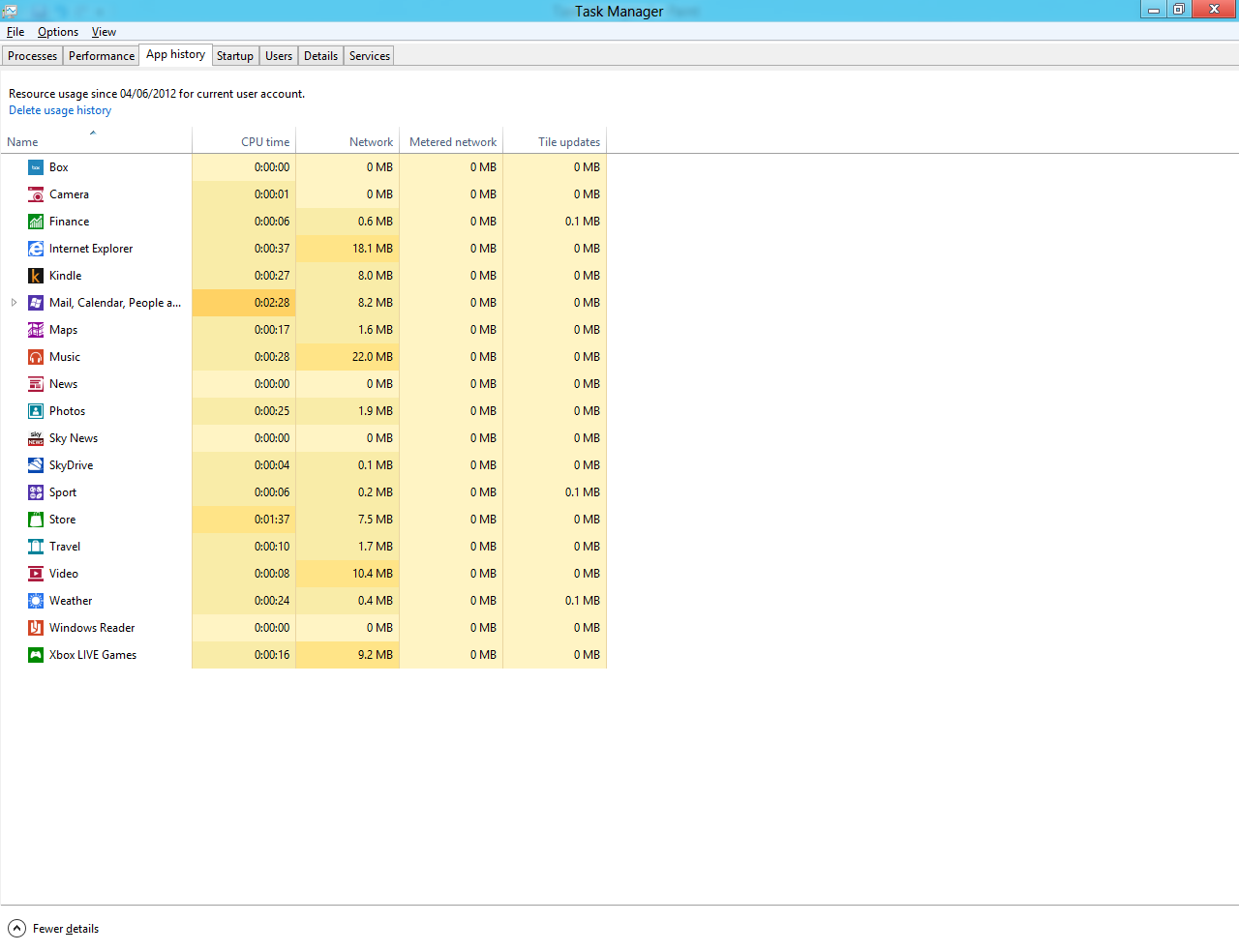Screen dimensions: 1239x952
Task: Click the Sport app icon
Action: [x=36, y=492]
